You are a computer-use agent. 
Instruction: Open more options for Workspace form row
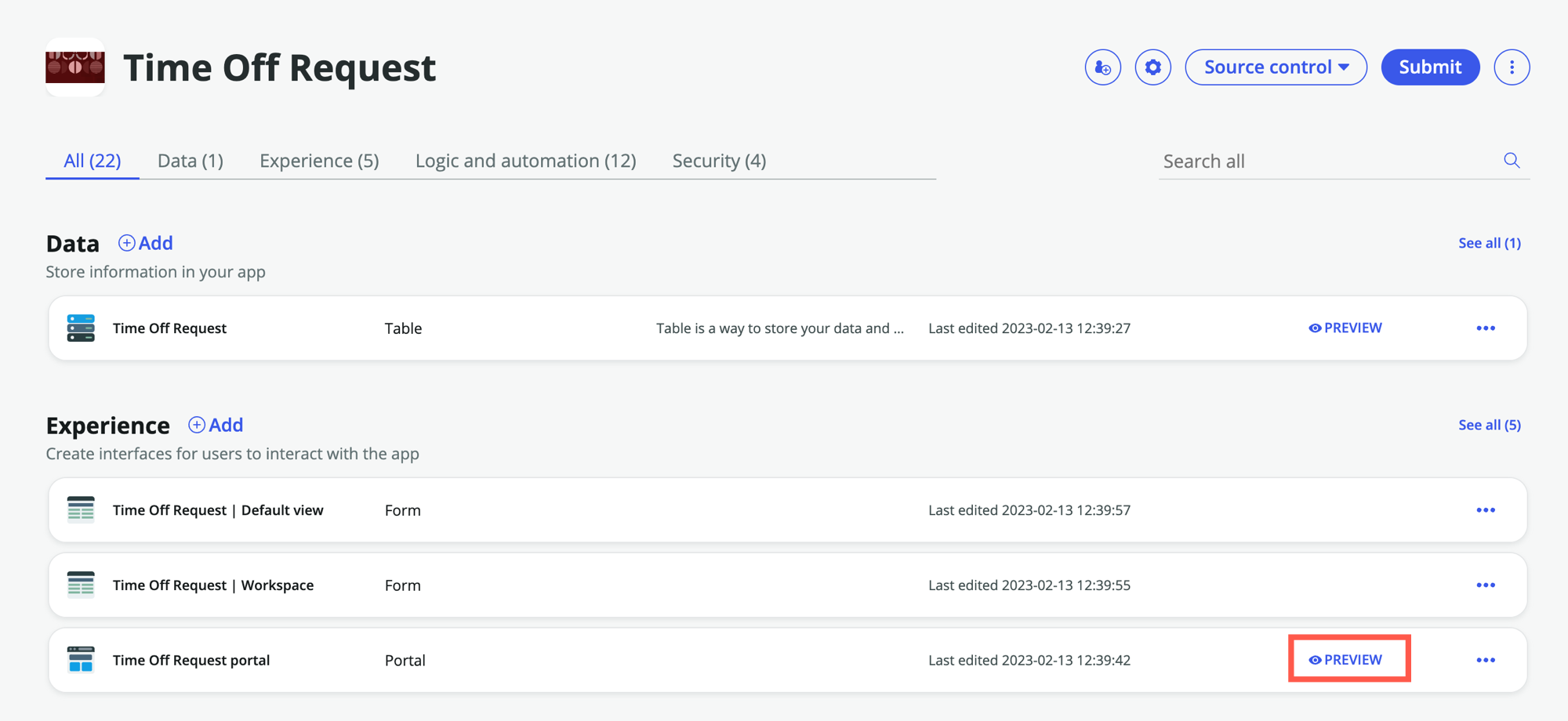tap(1486, 585)
